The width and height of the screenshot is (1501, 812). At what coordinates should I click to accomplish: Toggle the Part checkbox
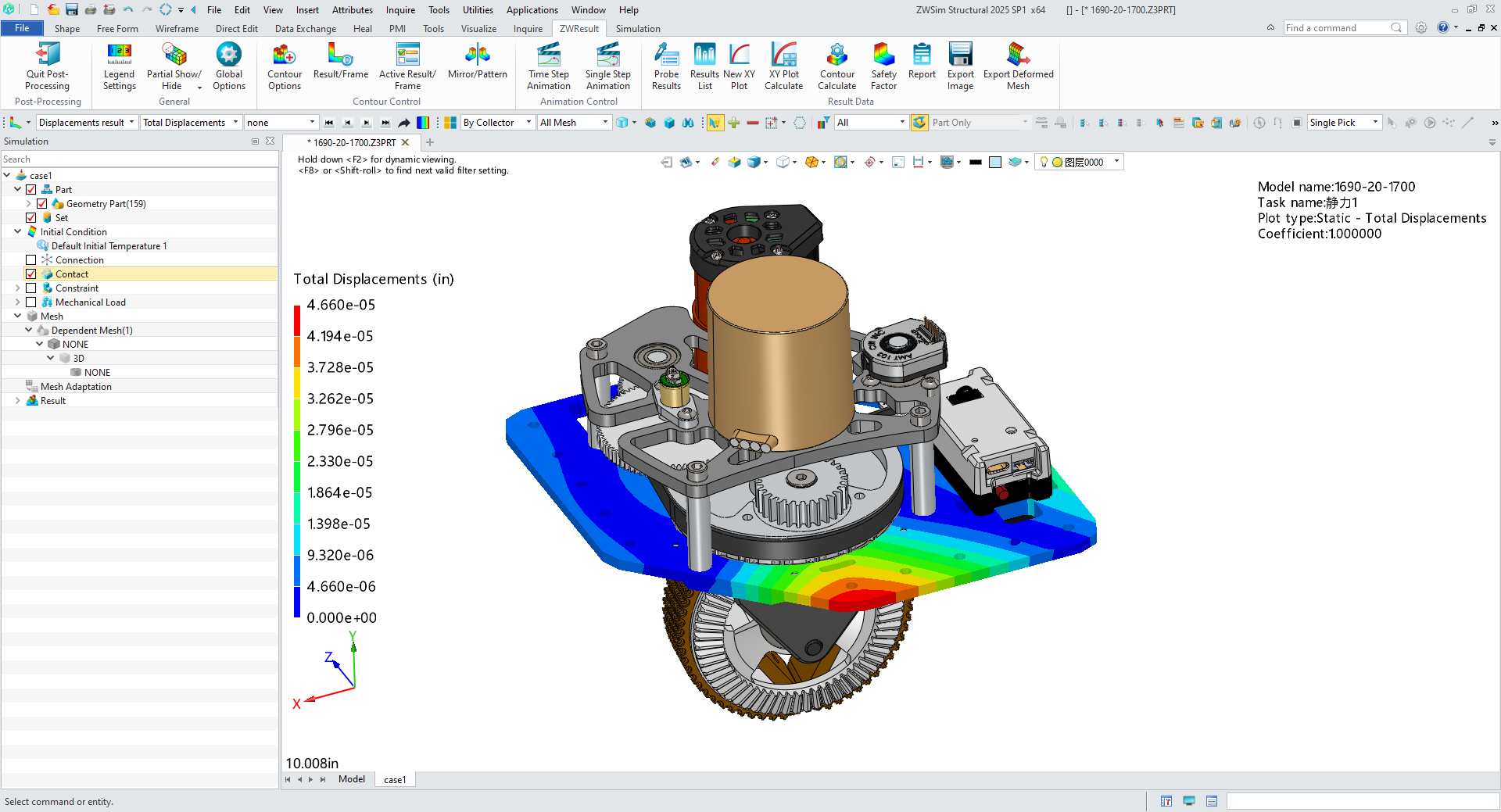31,190
